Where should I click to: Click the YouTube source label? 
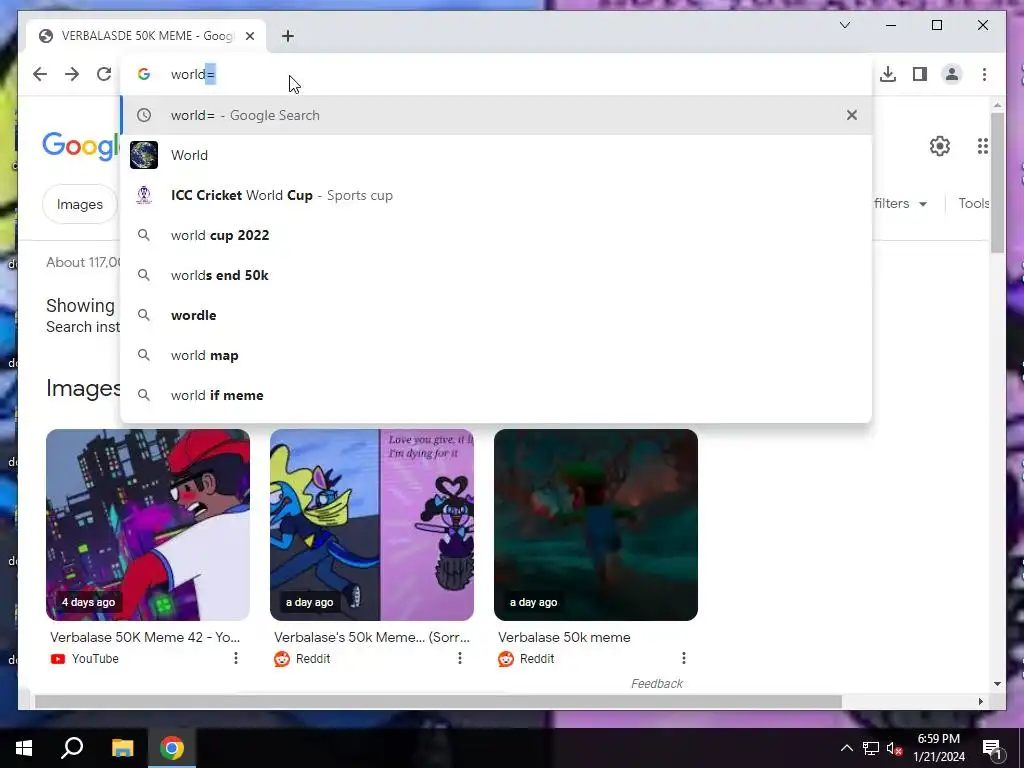tap(95, 659)
